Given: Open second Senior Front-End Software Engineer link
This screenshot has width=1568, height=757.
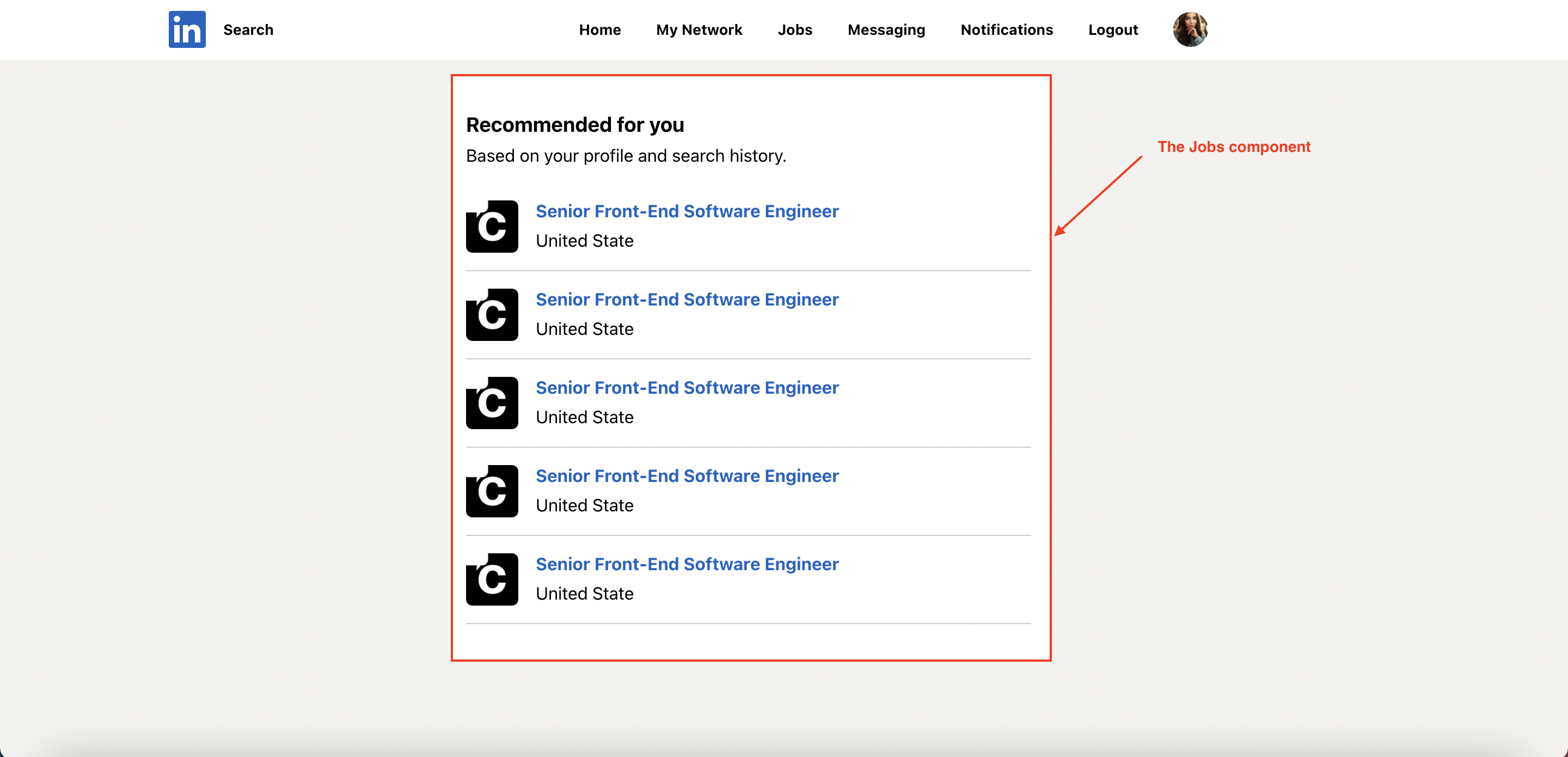Looking at the screenshot, I should click(x=687, y=300).
